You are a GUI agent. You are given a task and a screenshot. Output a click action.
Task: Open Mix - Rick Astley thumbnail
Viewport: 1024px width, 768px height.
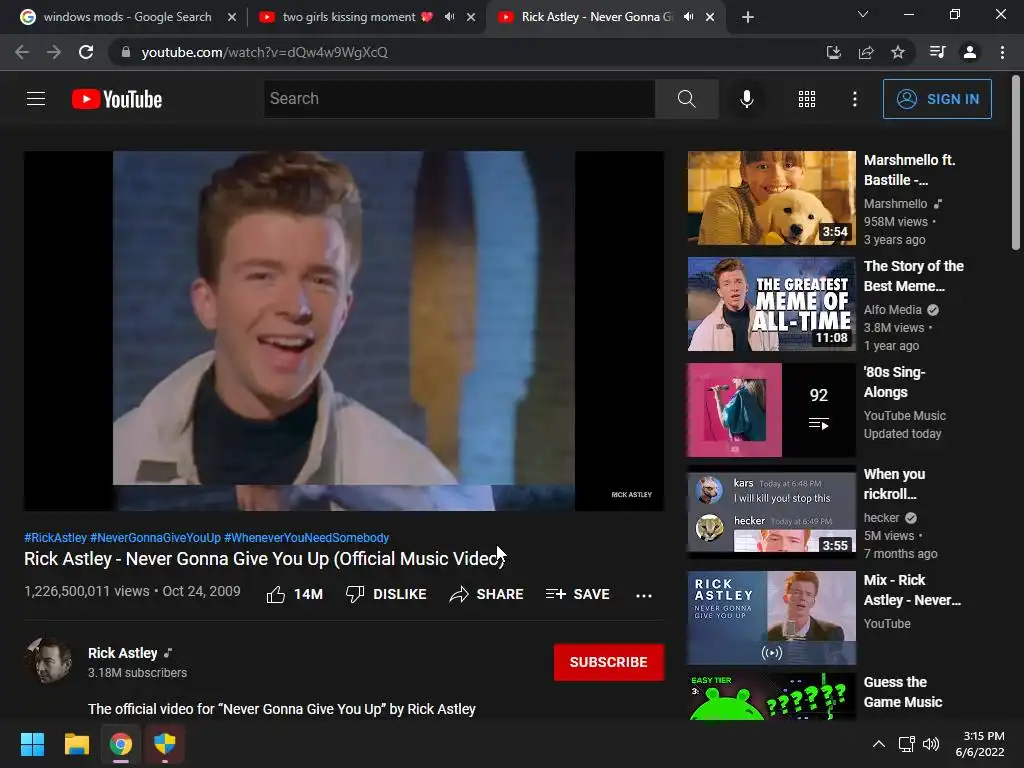click(771, 618)
